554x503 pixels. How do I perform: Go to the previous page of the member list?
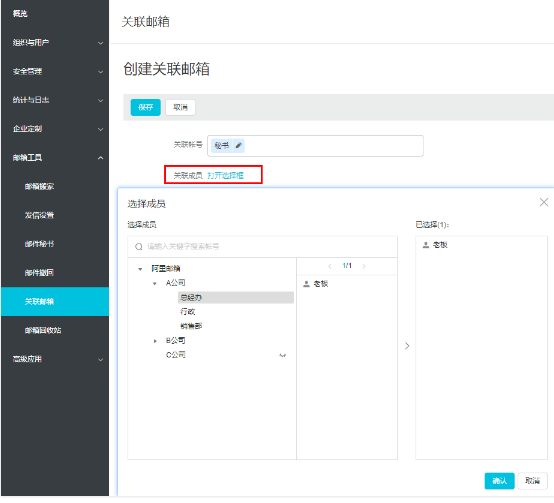(x=330, y=266)
